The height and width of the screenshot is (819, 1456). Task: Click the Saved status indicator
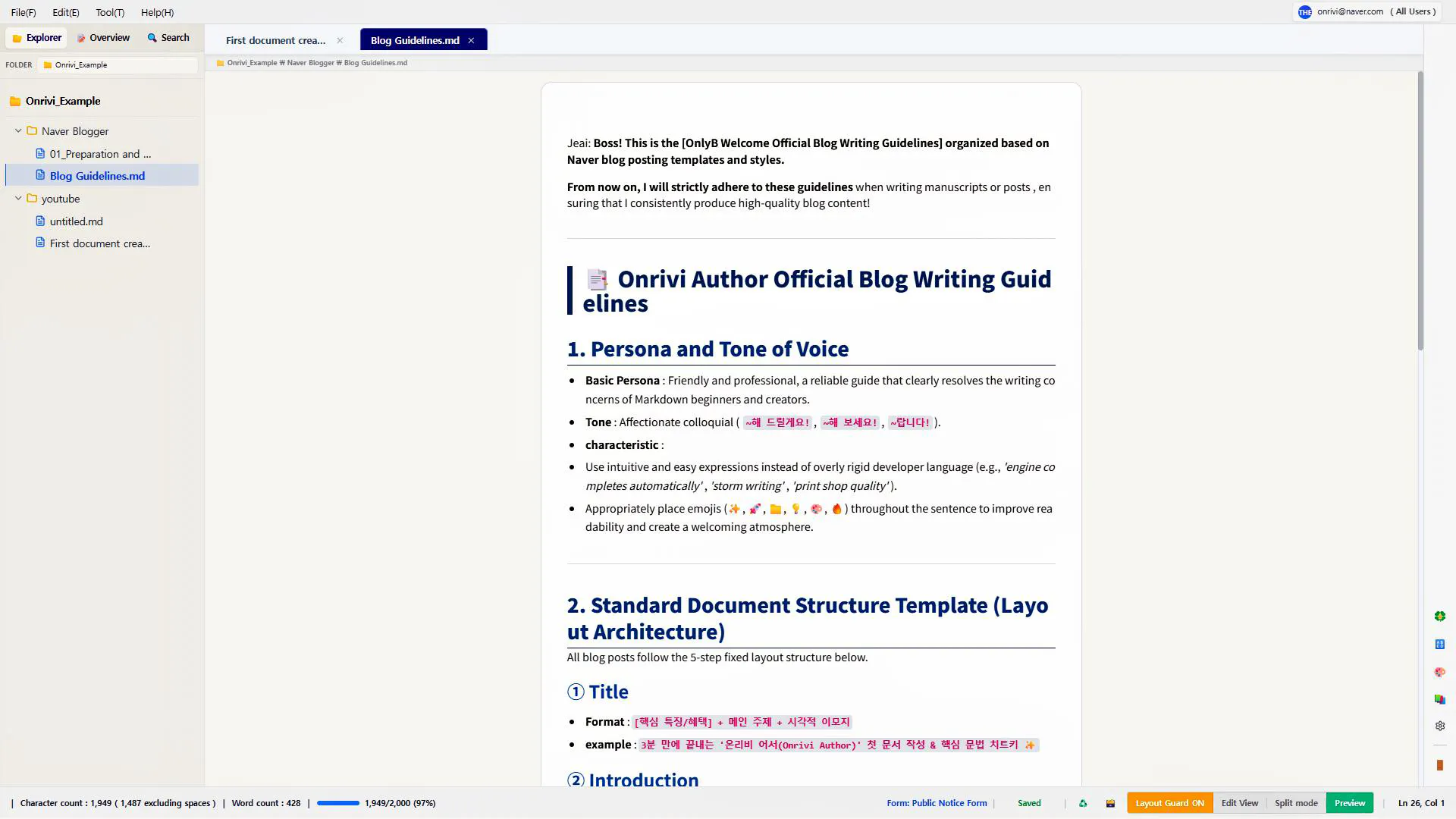pos(1029,803)
